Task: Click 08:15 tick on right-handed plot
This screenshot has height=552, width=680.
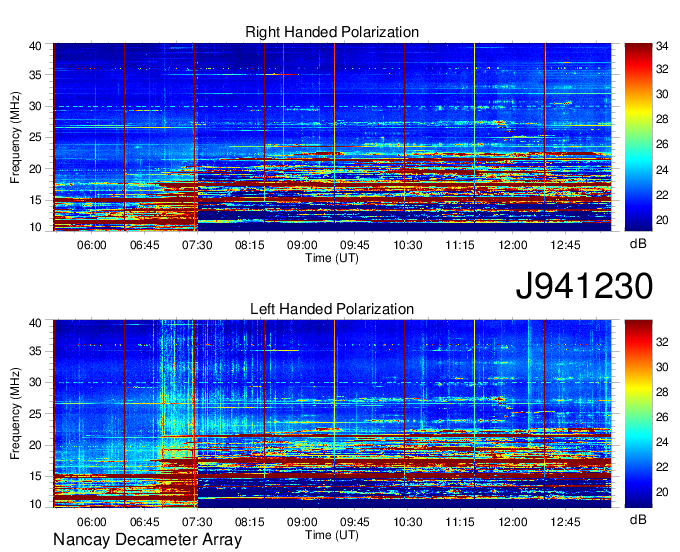Action: 249,245
